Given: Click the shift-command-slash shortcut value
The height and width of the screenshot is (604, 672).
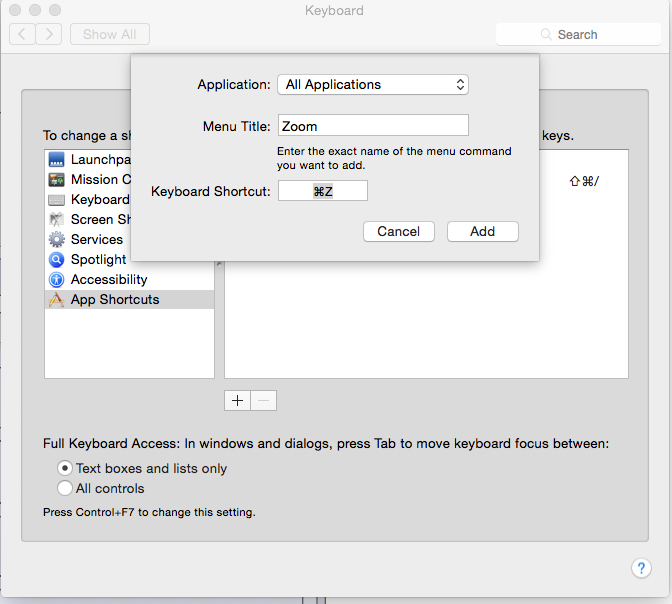Looking at the screenshot, I should [x=584, y=181].
